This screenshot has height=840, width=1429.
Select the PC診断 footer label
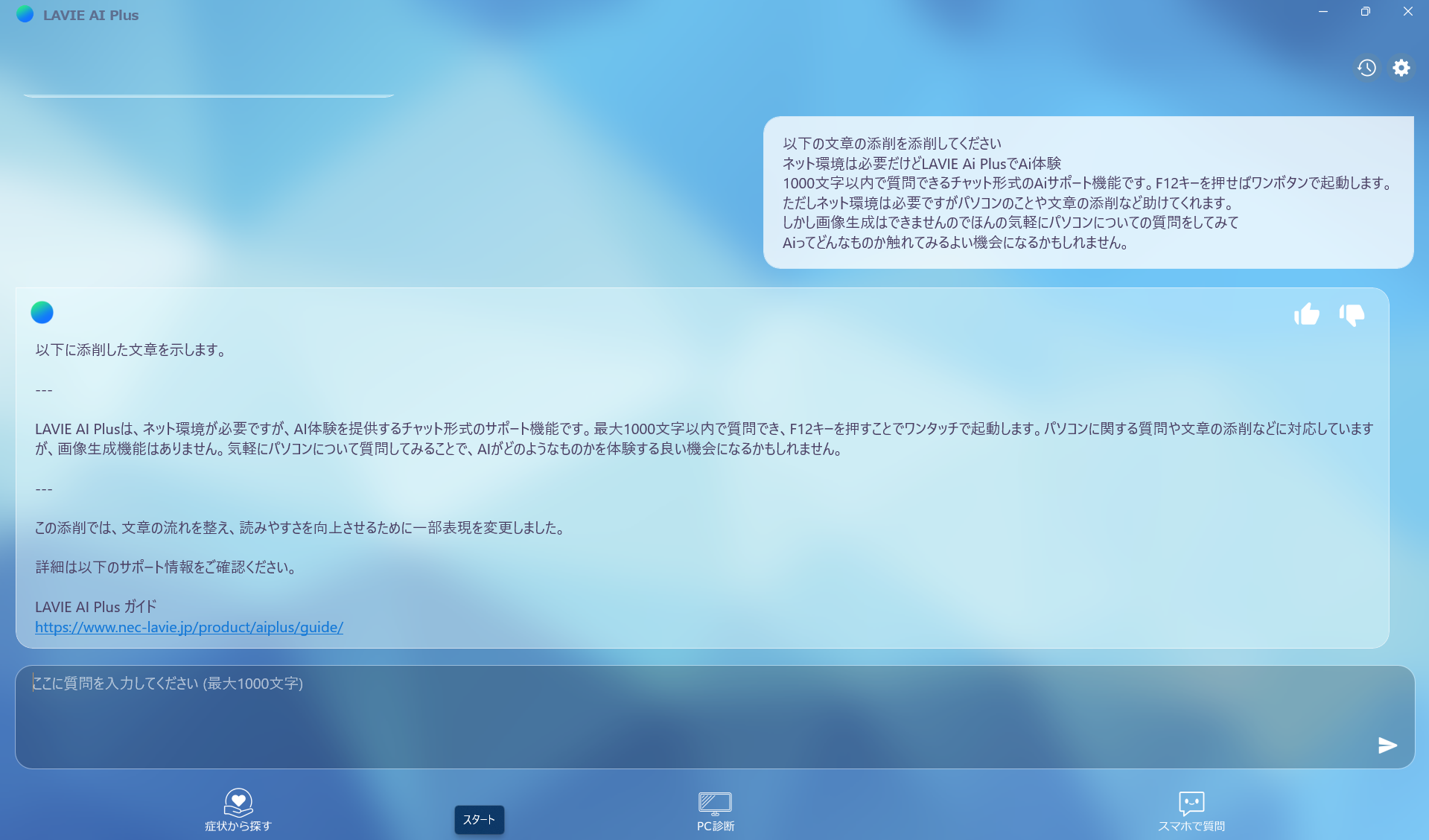point(714,825)
